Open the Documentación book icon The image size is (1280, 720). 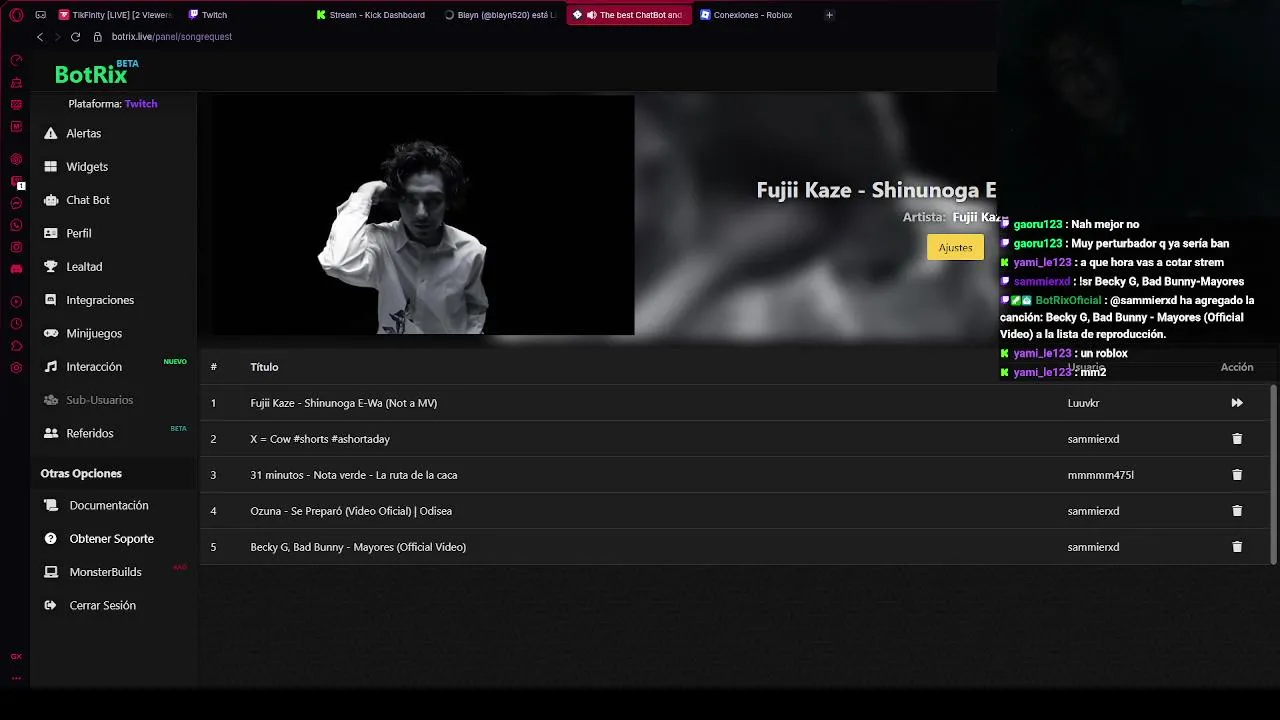pyautogui.click(x=51, y=505)
